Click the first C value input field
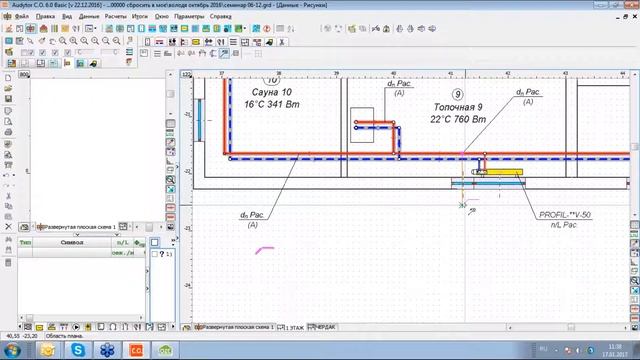Screen dimensions: 640x360 (85, 53)
